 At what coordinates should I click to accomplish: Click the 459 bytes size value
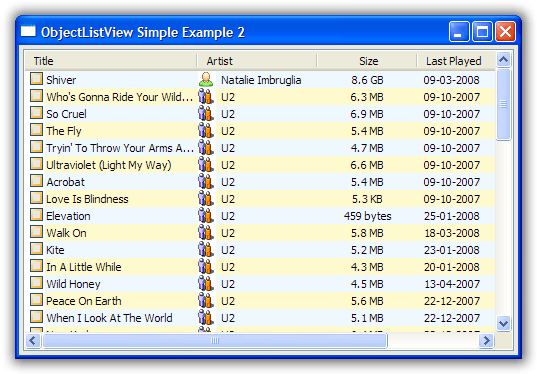coord(367,216)
